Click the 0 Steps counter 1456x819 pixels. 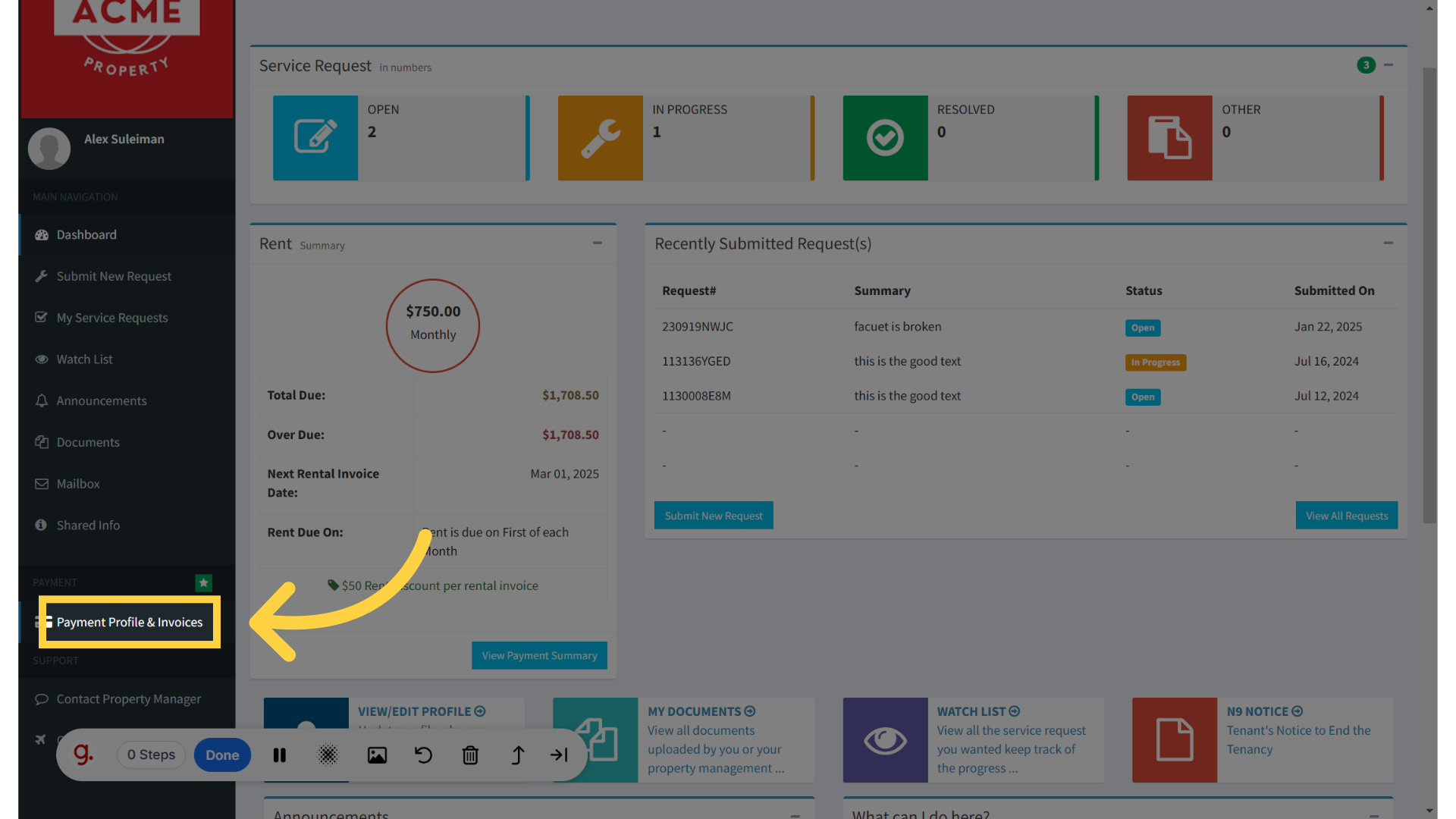click(x=151, y=755)
